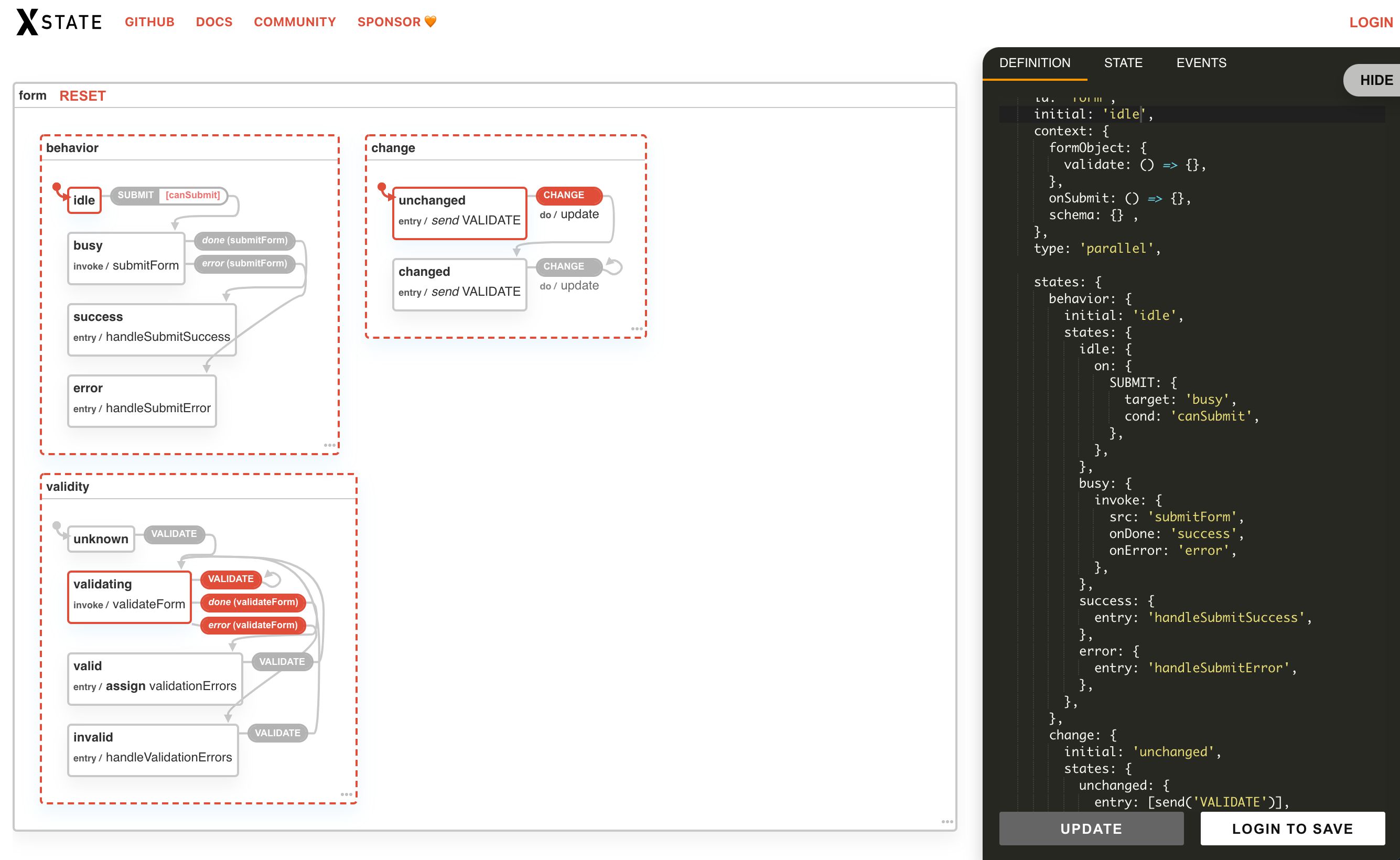Click code line entry: [send('VALIDATE')]
Screen dimensions: 1400x860
1191,802
